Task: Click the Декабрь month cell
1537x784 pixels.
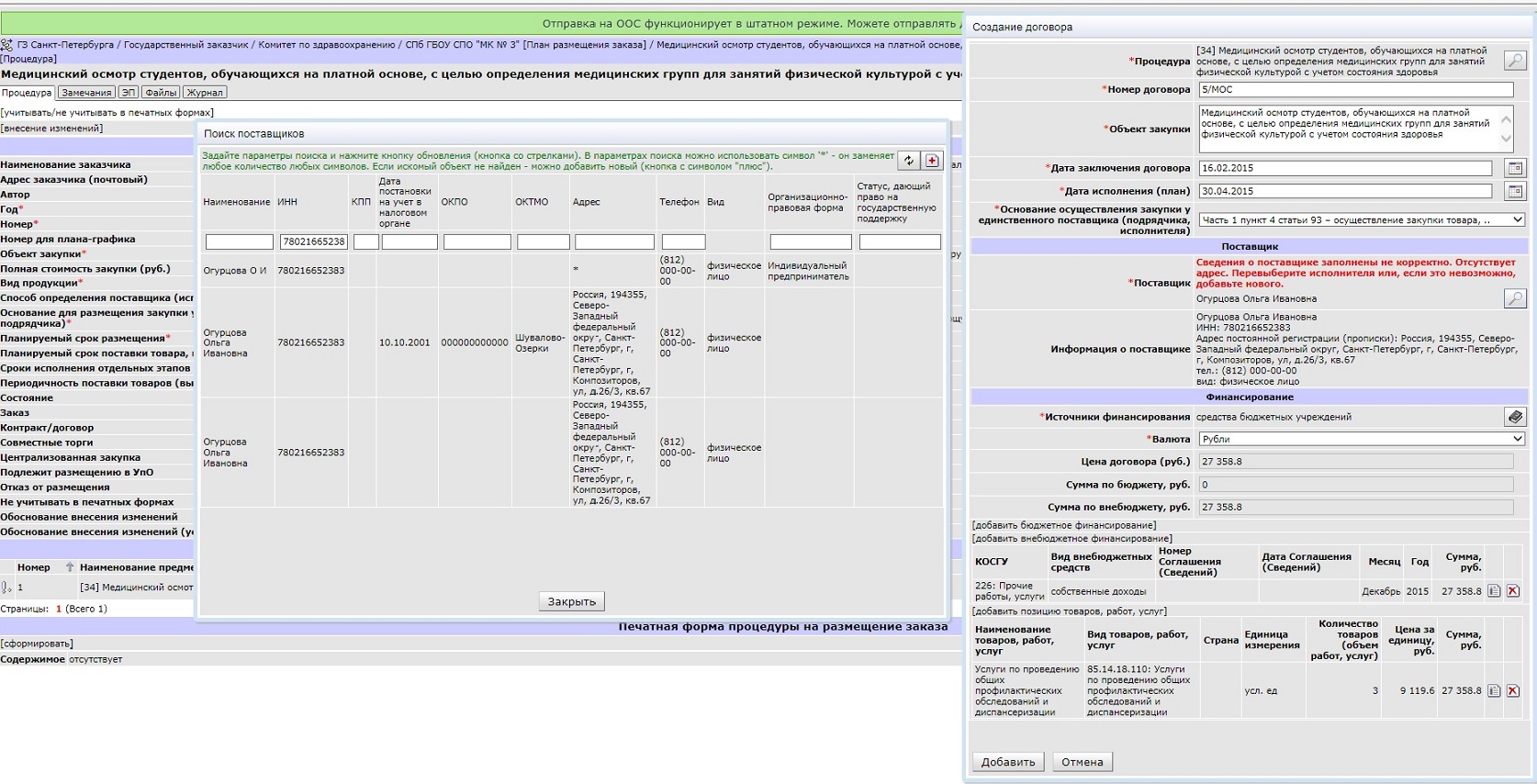Action: [x=1381, y=591]
